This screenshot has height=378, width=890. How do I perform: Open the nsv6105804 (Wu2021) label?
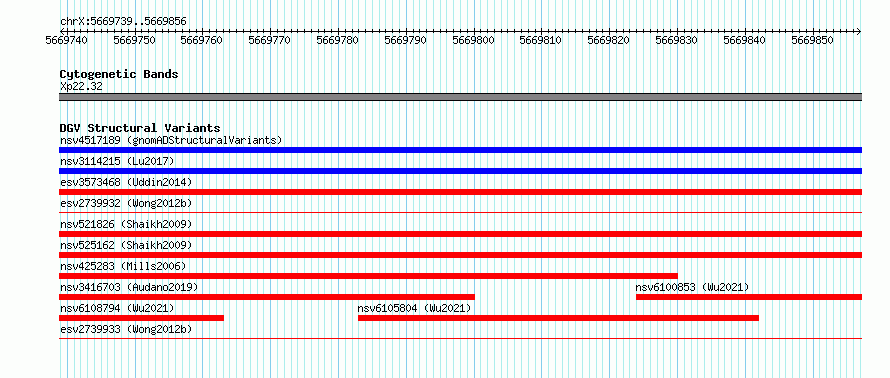(x=414, y=308)
